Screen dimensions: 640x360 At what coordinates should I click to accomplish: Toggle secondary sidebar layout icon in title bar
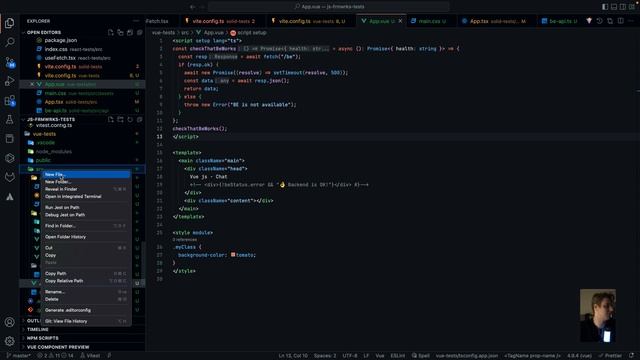point(623,7)
